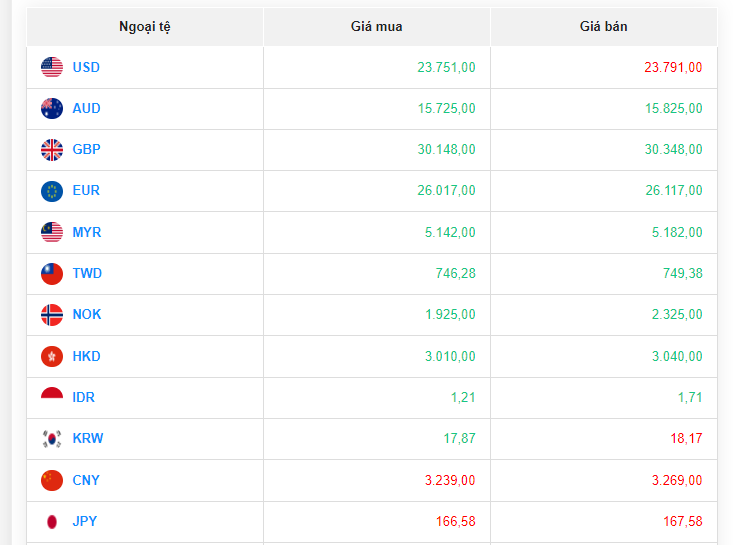Click the Giá bán column header
The height and width of the screenshot is (545, 733).
603,26
